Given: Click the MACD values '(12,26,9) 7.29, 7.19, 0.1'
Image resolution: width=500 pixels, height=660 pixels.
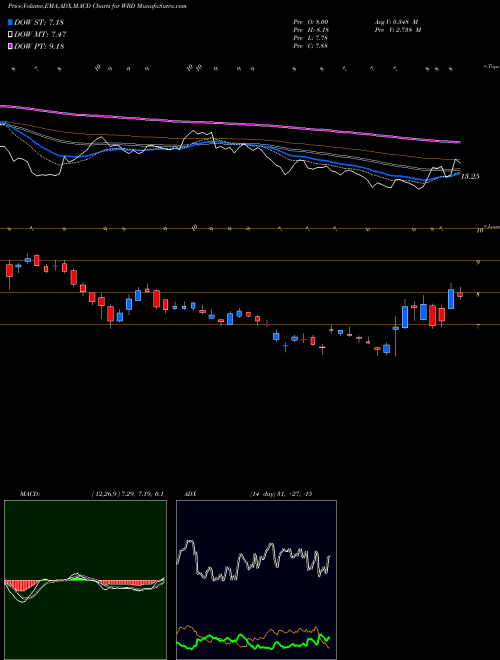Looking at the screenshot, I should pos(127,494).
